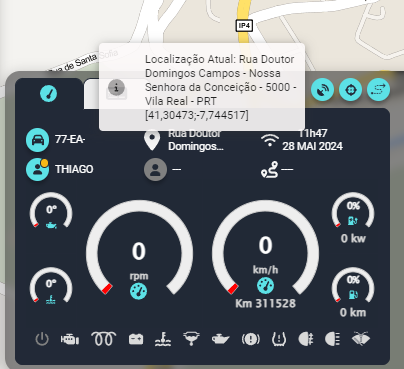Select the route waypoint icon
404x369 pixels.
point(270,170)
